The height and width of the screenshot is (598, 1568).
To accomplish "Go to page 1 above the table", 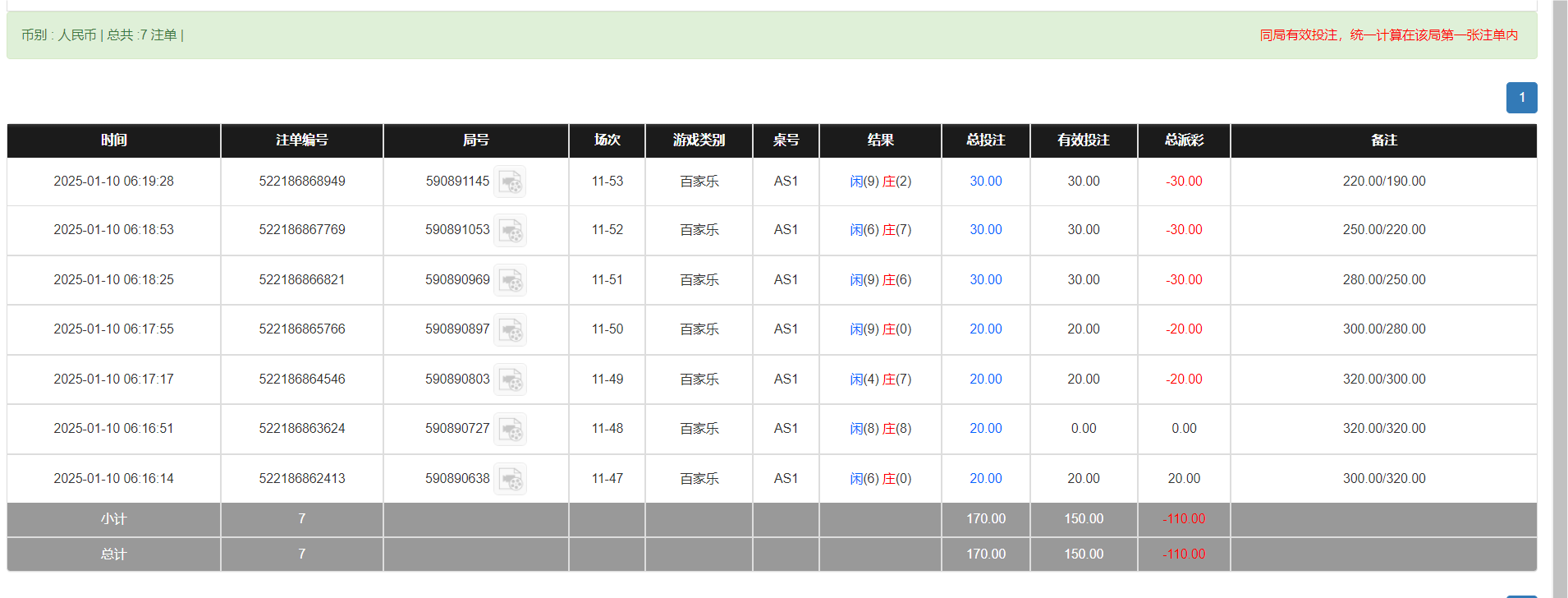I will click(x=1521, y=98).
